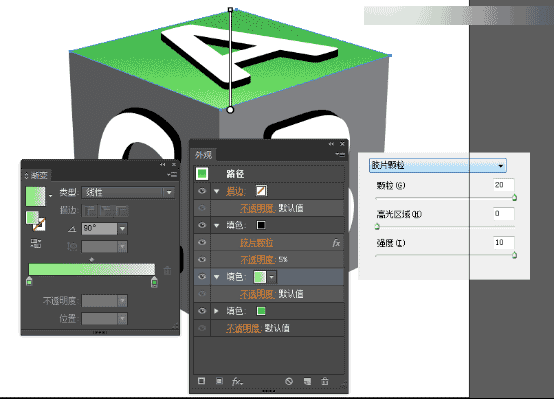The width and height of the screenshot is (554, 399).
Task: Click the 描边 link in the Appearance panel
Action: 235,191
